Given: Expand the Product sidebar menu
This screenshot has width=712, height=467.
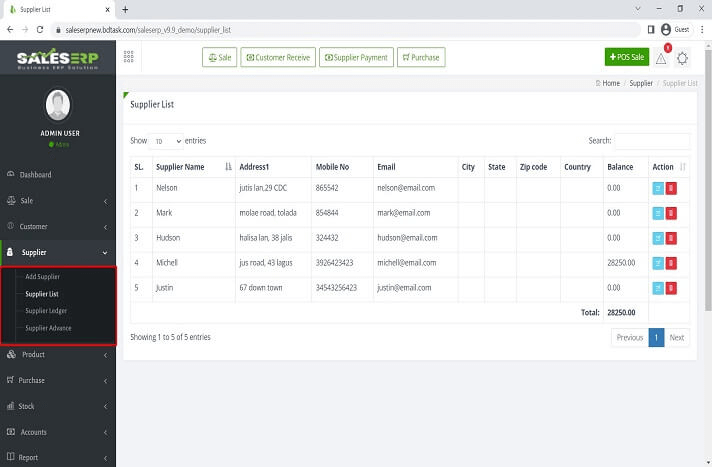Looking at the screenshot, I should pos(57,354).
